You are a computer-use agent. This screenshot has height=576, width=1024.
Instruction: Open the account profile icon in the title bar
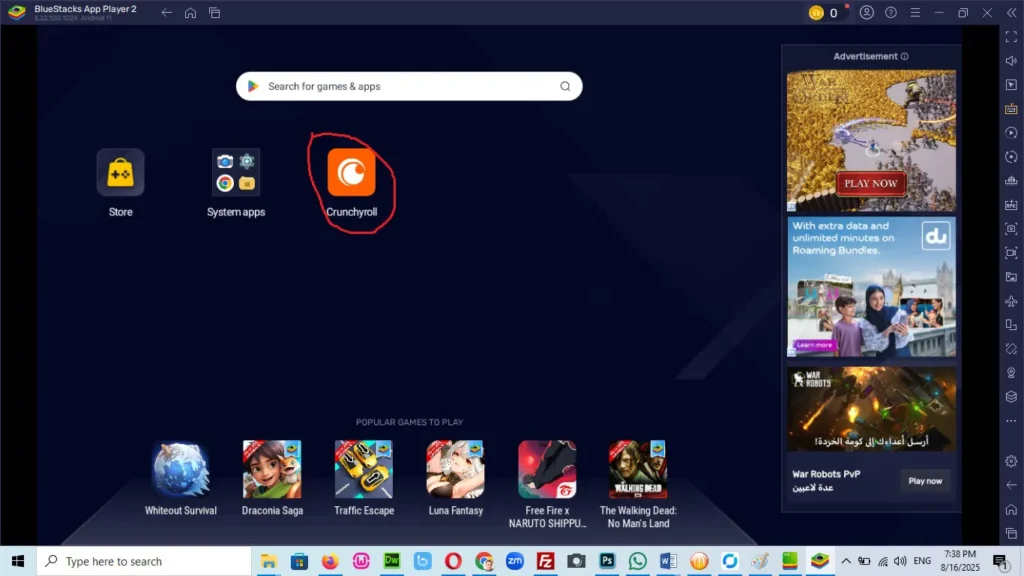pos(867,13)
